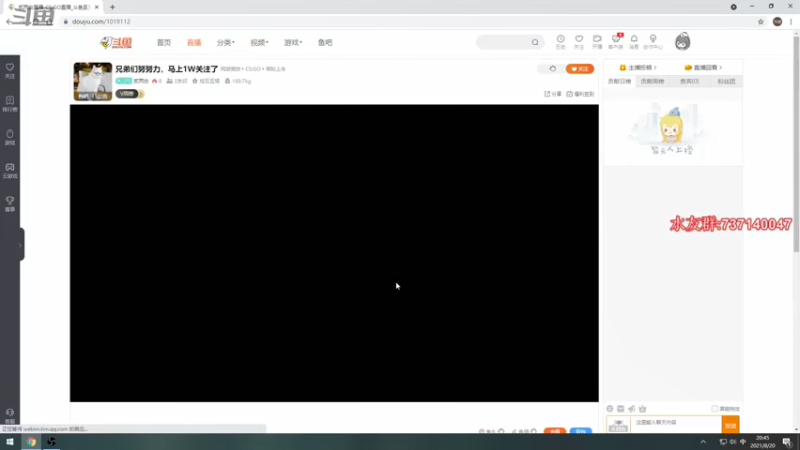Go to the 首页 home page
800x450 pixels.
[164, 42]
